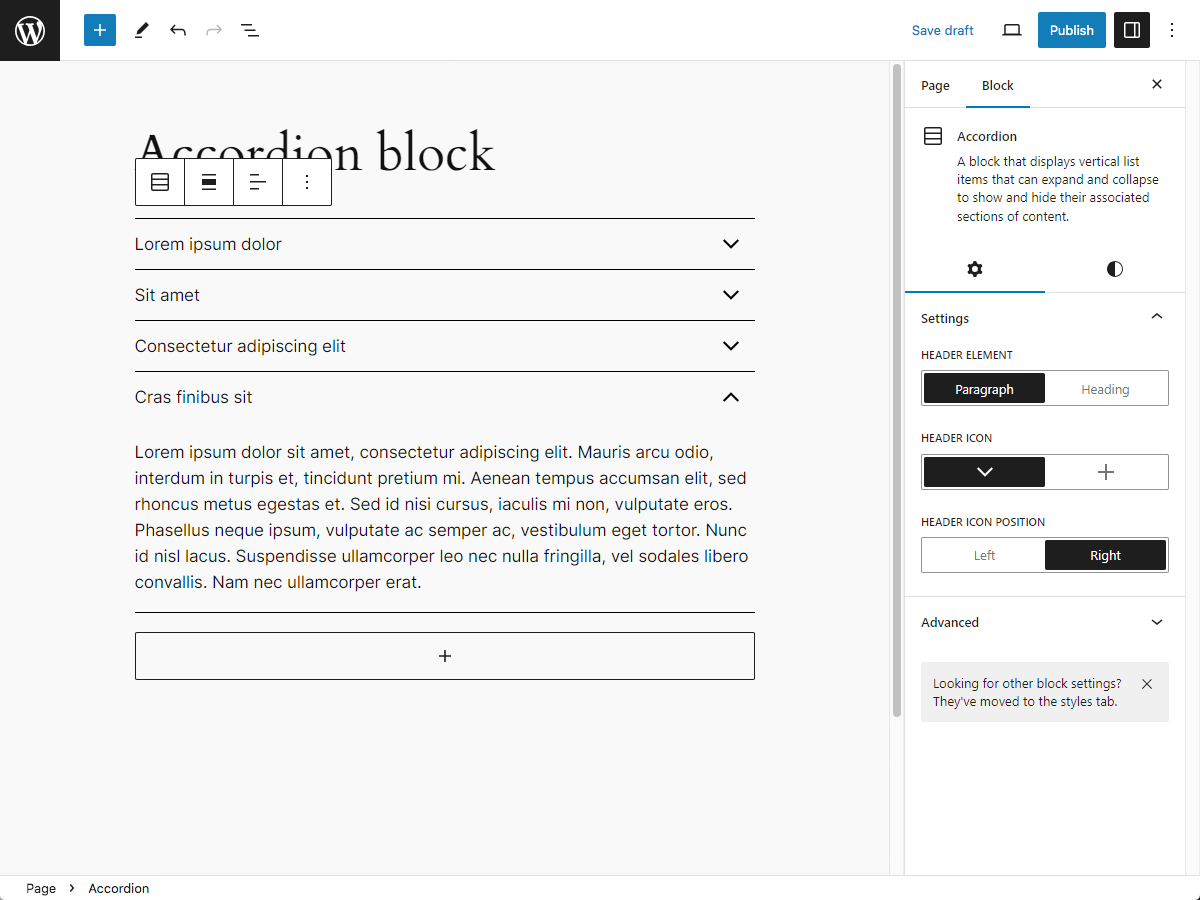Screen dimensions: 1200x900
Task: Set Header Element to Heading
Action: pyautogui.click(x=1105, y=389)
